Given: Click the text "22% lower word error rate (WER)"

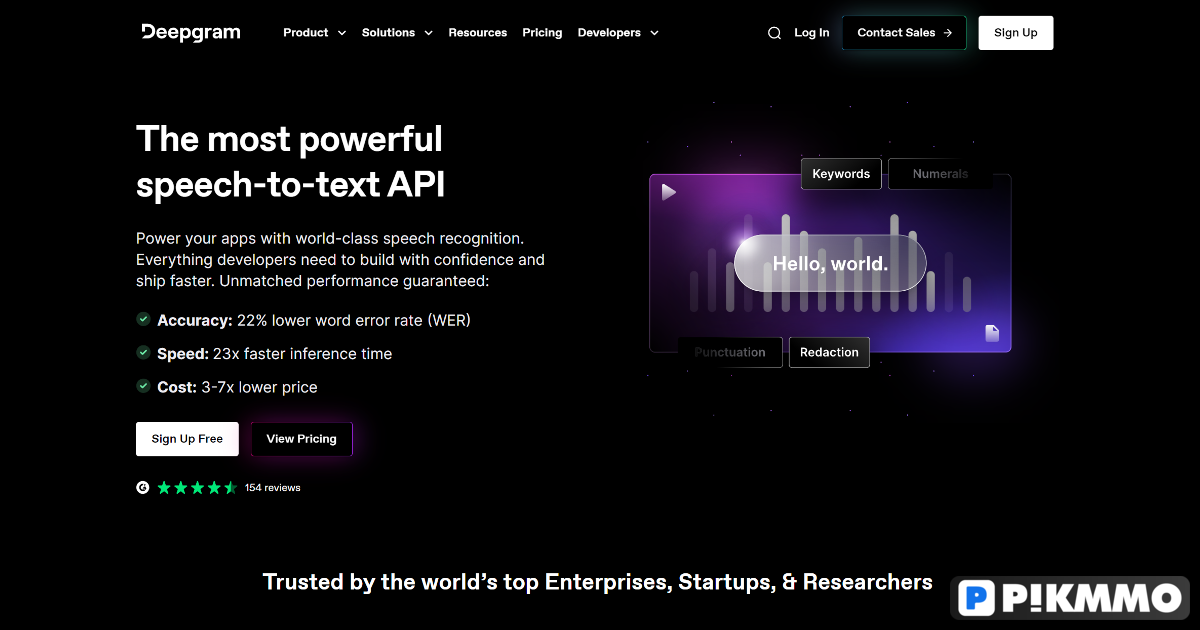Looking at the screenshot, I should tap(354, 320).
